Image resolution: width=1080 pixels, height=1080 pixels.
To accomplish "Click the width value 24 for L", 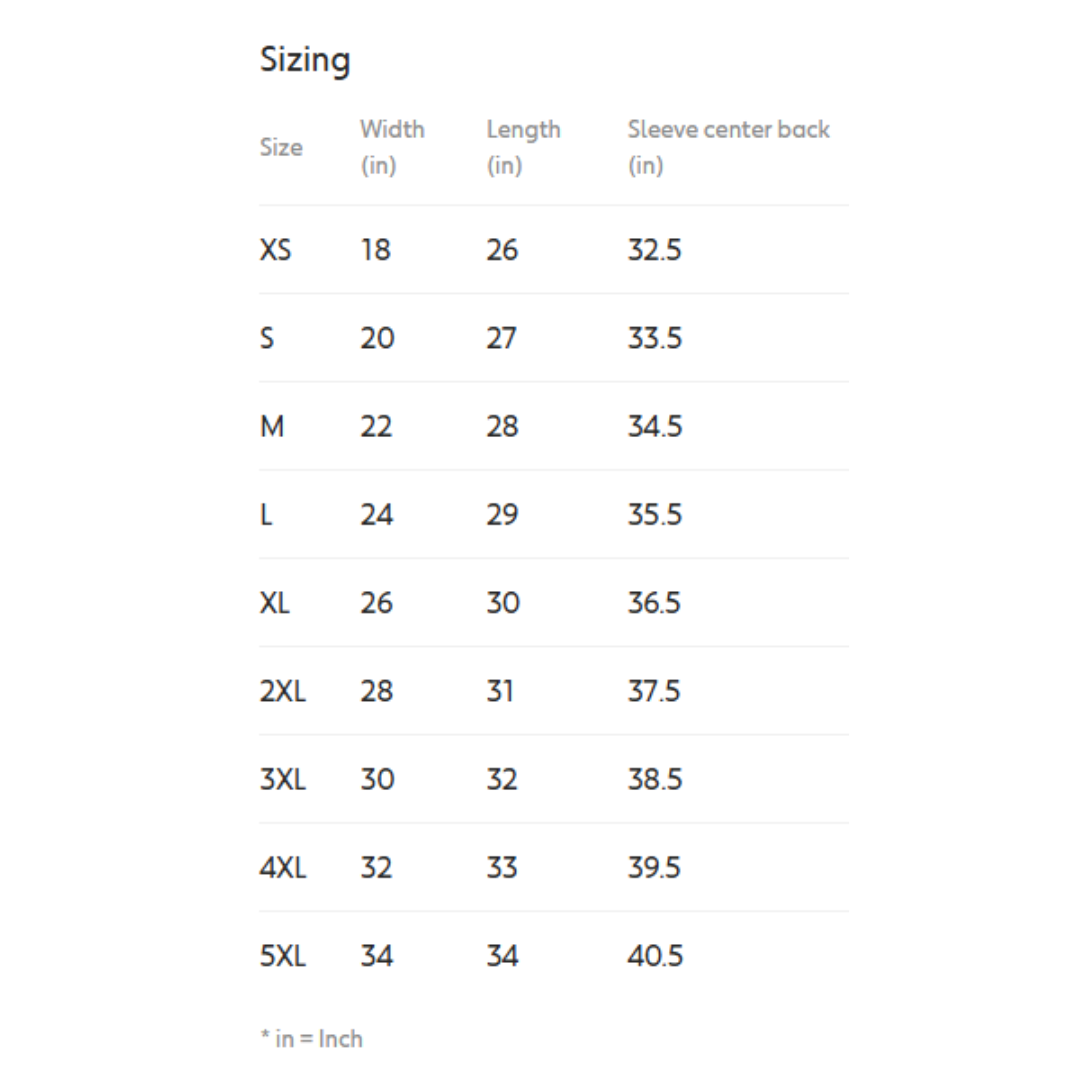I will pos(377,515).
